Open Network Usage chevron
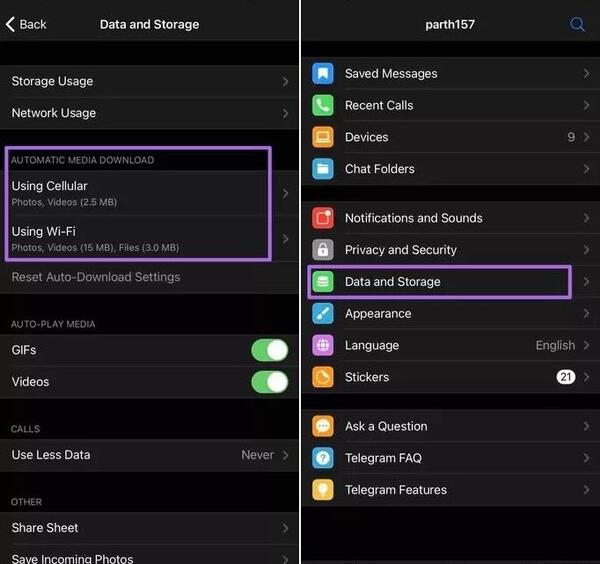Image resolution: width=600 pixels, height=564 pixels. coord(285,113)
